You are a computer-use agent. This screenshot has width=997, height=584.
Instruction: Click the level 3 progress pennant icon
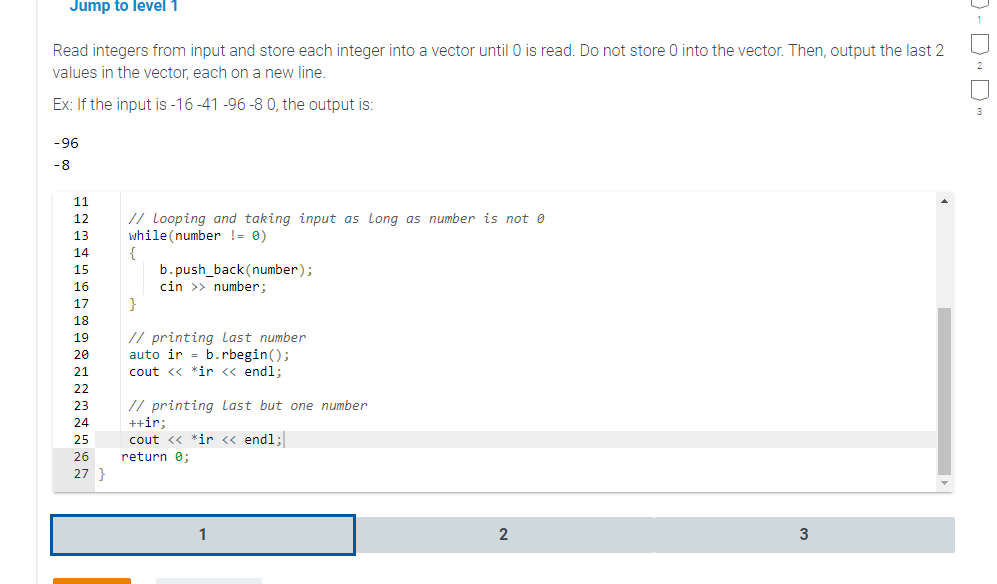click(979, 90)
